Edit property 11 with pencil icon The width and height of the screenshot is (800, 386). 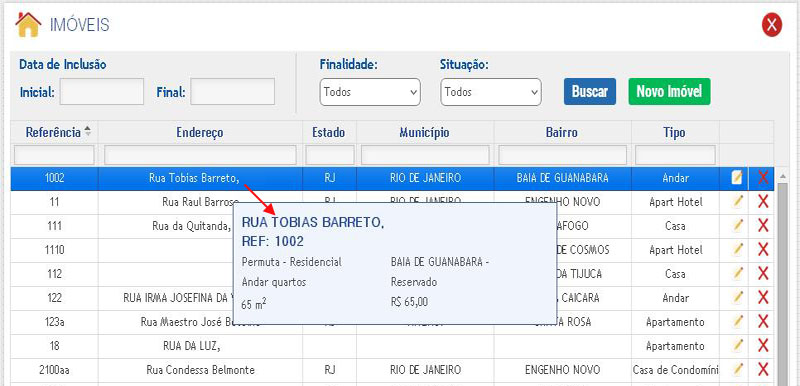(737, 202)
